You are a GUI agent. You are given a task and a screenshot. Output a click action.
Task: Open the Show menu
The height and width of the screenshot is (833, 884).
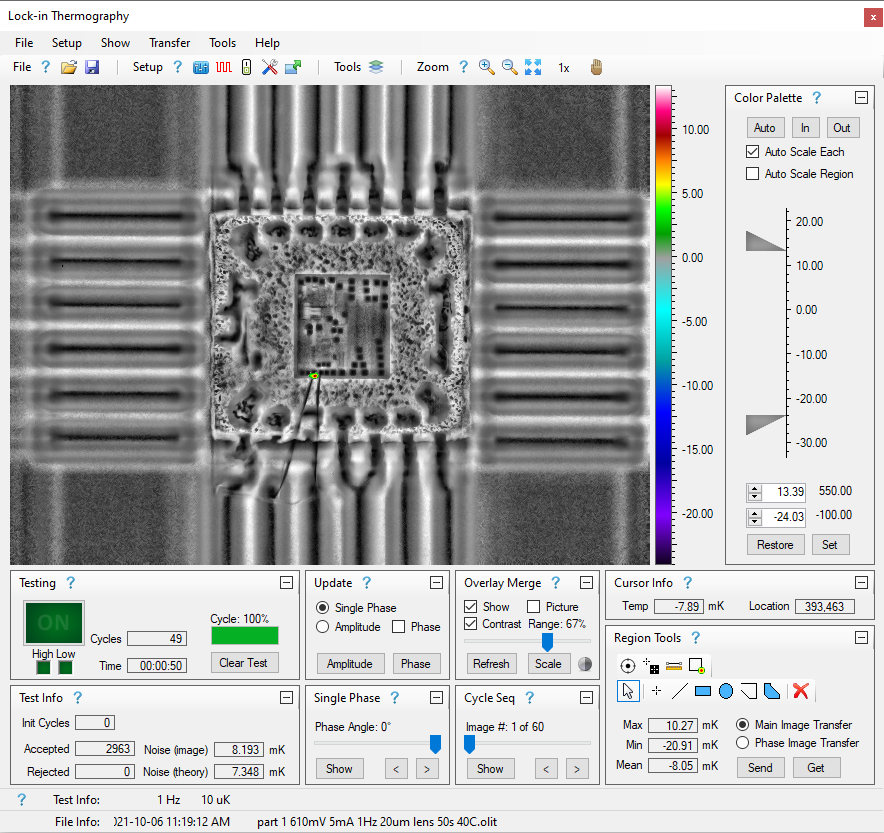point(115,43)
